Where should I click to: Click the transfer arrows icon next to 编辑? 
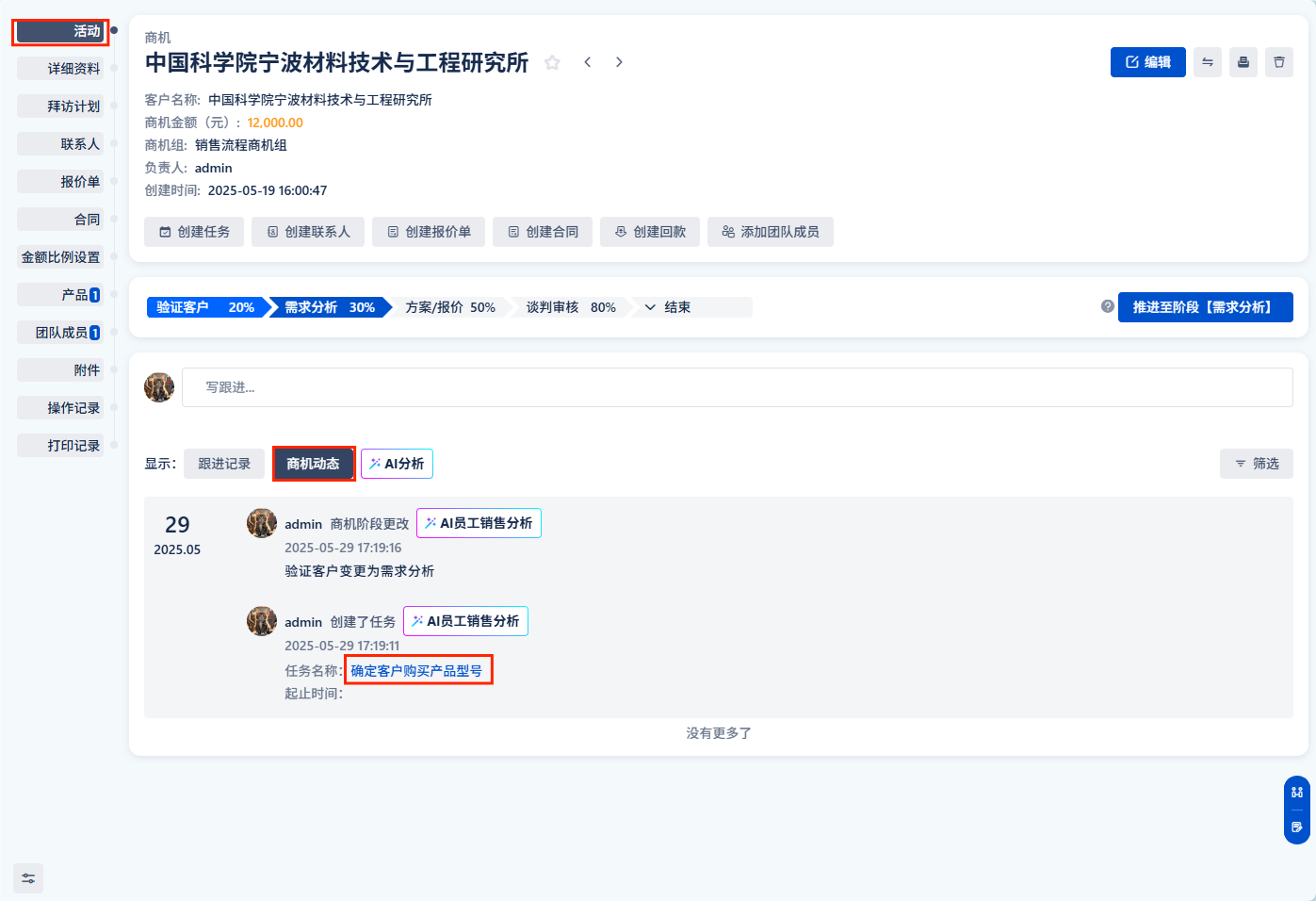[1208, 62]
